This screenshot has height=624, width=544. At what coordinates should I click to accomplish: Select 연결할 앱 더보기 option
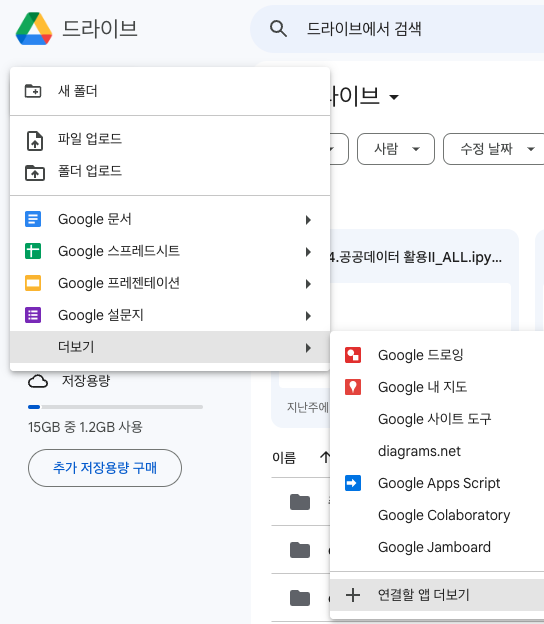click(x=437, y=595)
